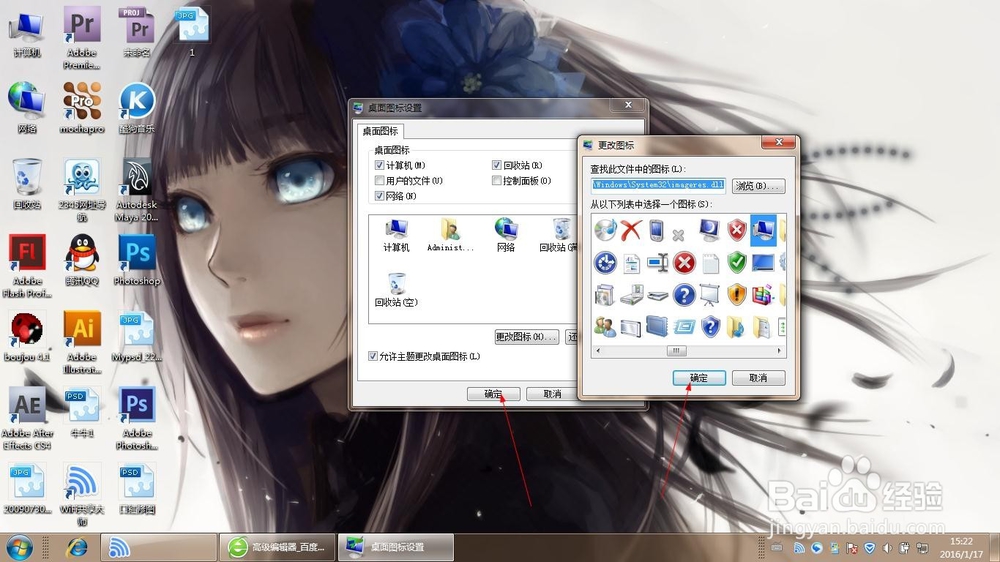
Task: Select the music folder icon
Action: pyautogui.click(x=736, y=327)
